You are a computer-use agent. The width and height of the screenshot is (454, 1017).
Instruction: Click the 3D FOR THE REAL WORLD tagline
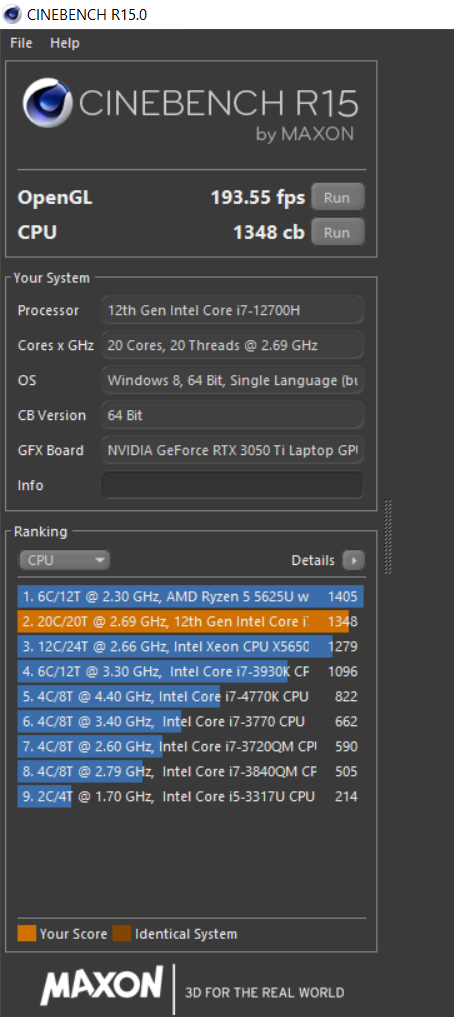[265, 992]
